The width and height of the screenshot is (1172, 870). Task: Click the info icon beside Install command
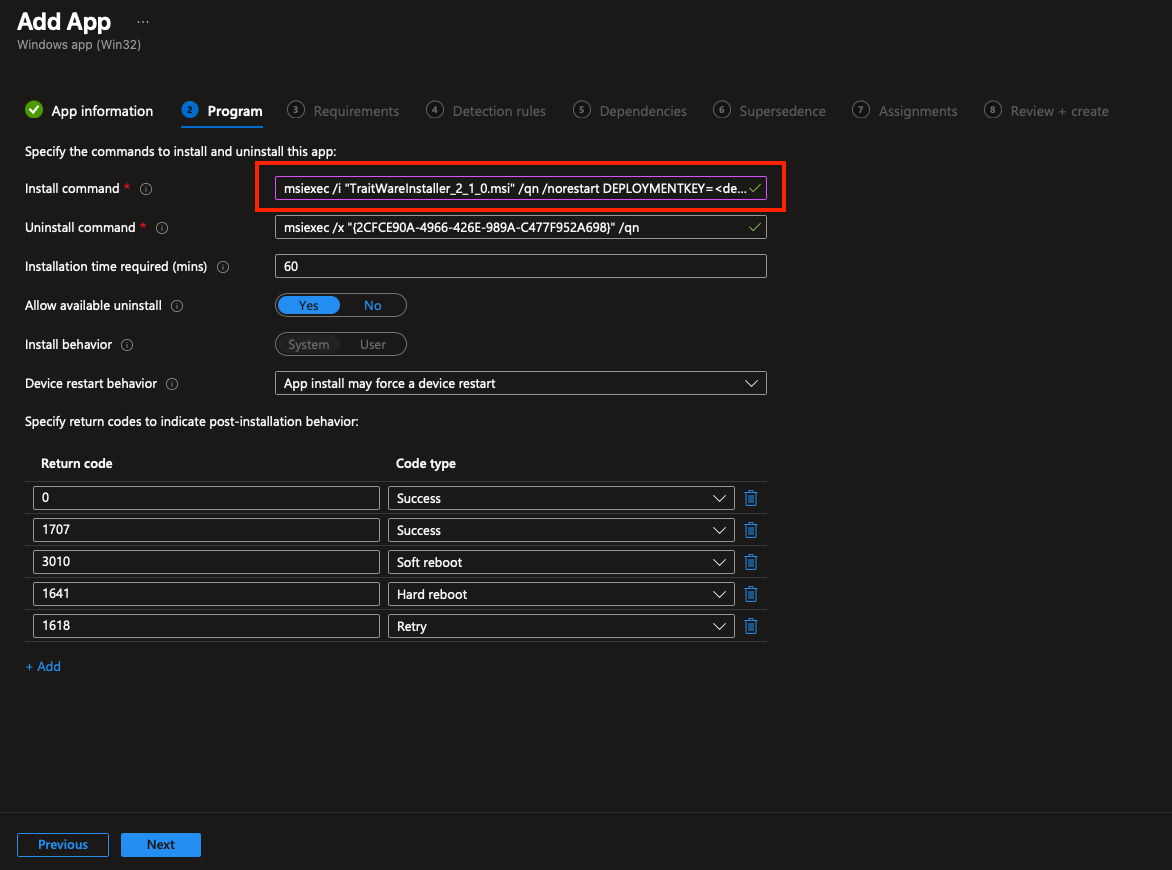(146, 189)
